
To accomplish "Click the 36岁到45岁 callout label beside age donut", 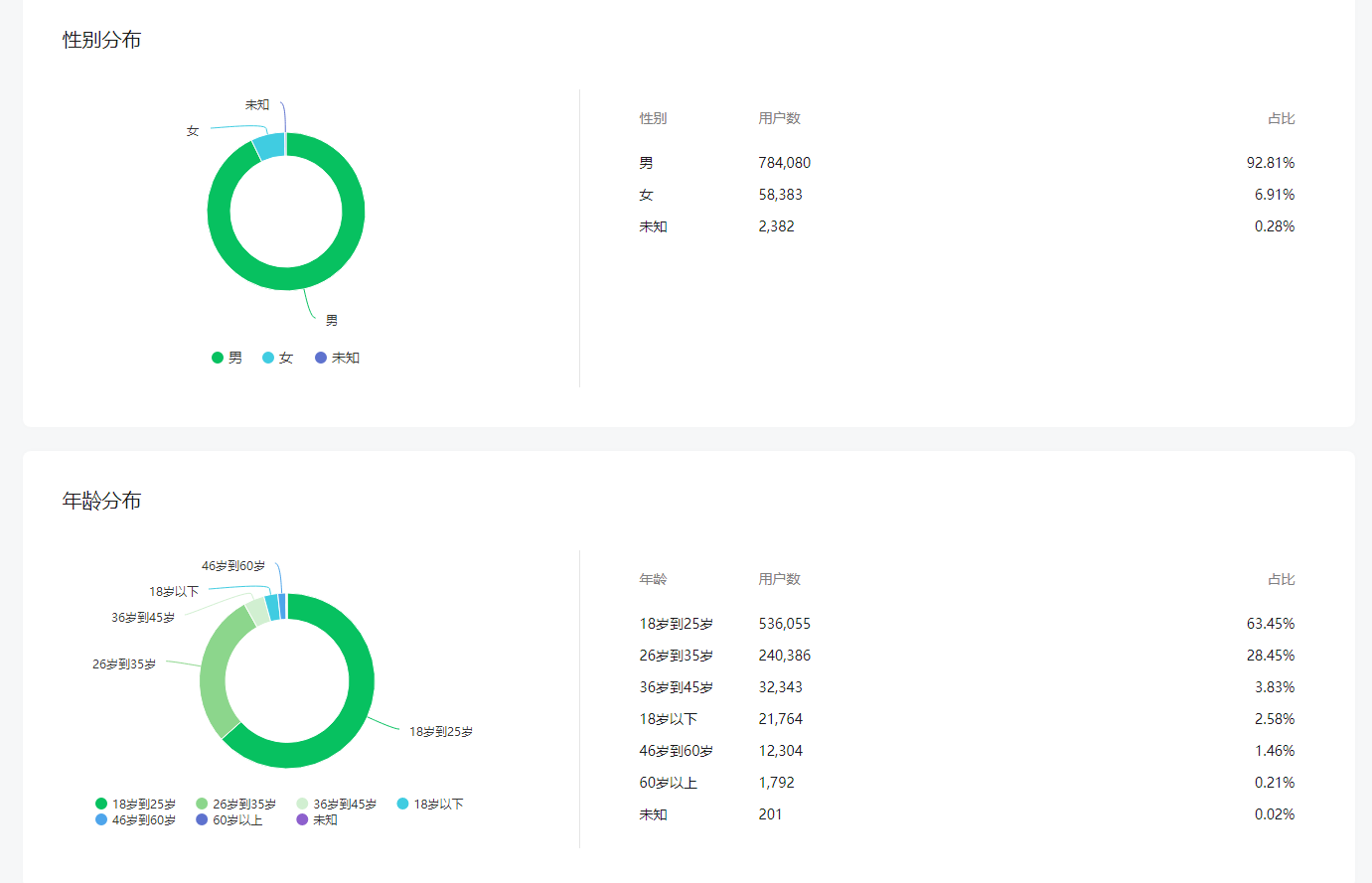I will (x=143, y=618).
